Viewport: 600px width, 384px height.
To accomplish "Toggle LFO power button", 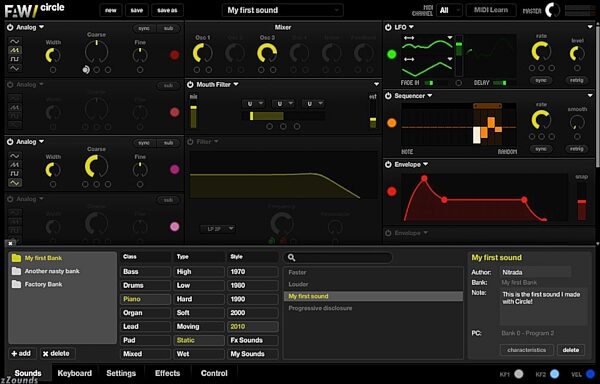I will tap(388, 27).
